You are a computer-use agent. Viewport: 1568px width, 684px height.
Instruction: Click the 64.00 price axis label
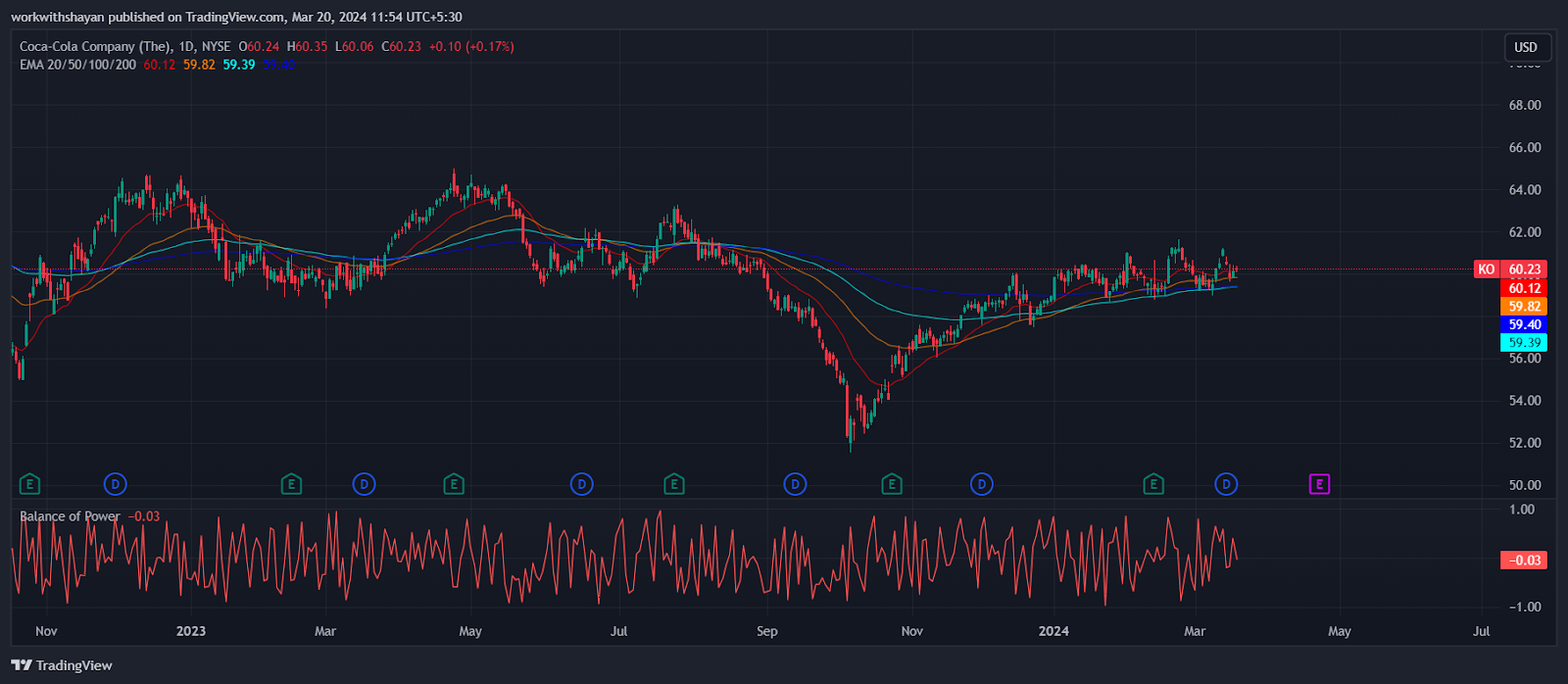point(1525,190)
